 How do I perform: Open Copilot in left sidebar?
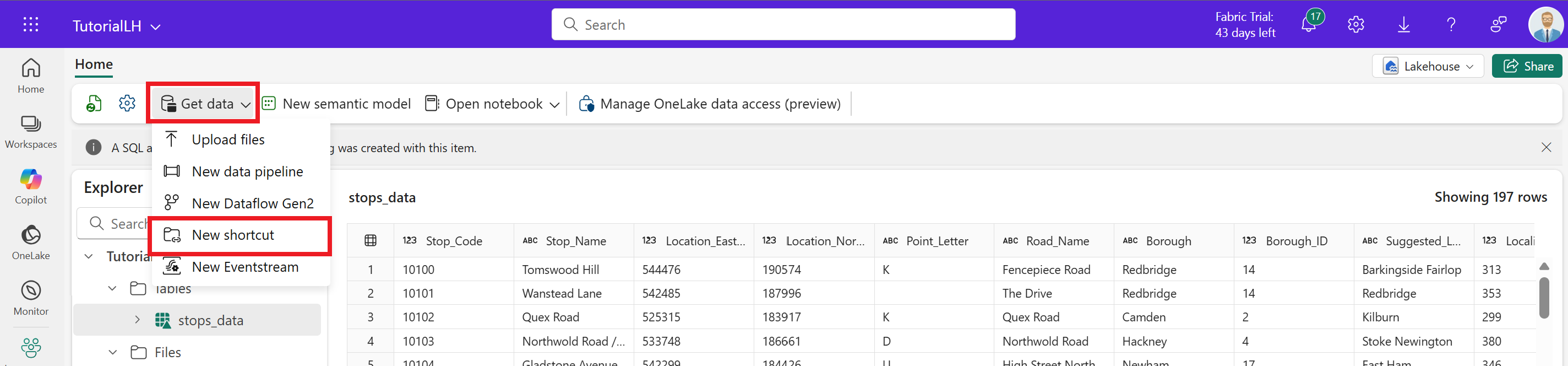[x=31, y=187]
